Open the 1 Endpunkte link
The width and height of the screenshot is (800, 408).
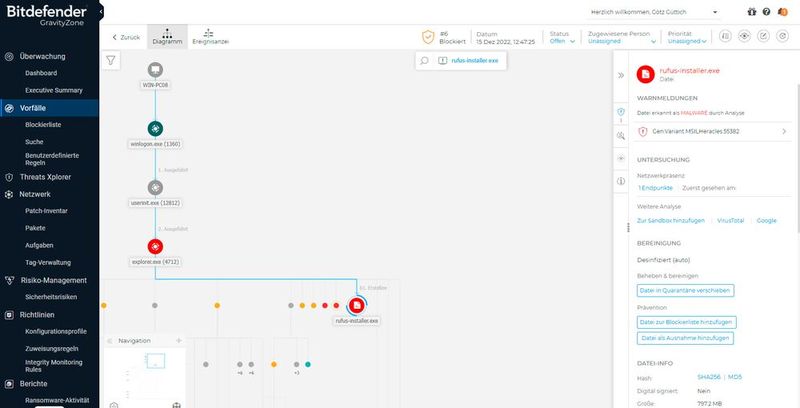[x=655, y=188]
